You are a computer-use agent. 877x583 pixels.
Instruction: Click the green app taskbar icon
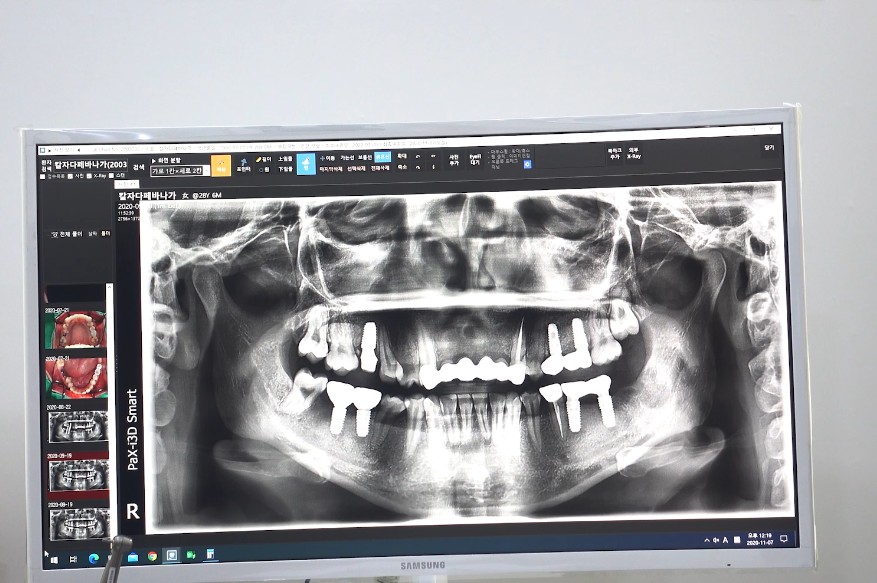tap(191, 555)
